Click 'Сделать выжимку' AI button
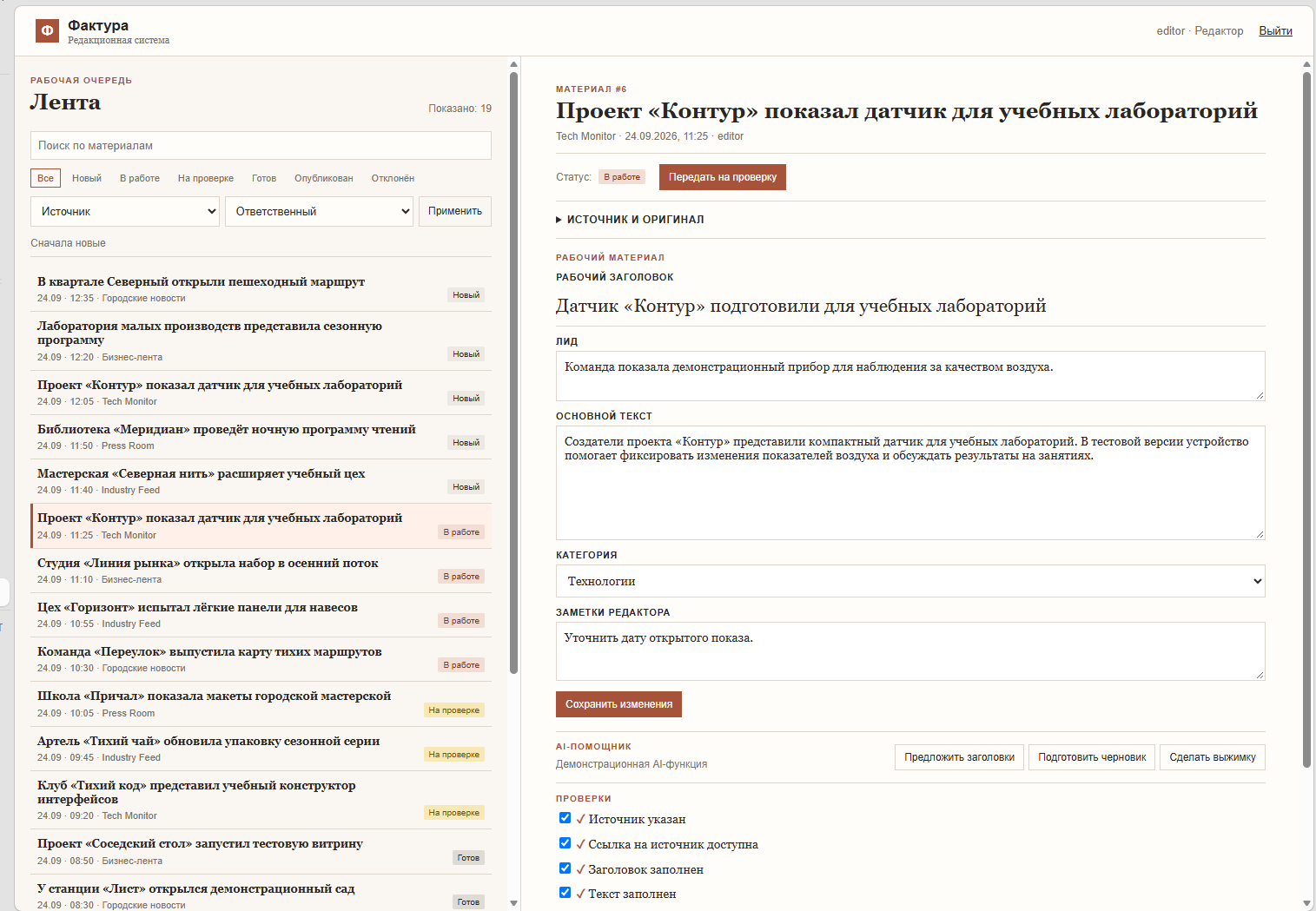Screen dimensions: 1316x911 [1213, 757]
